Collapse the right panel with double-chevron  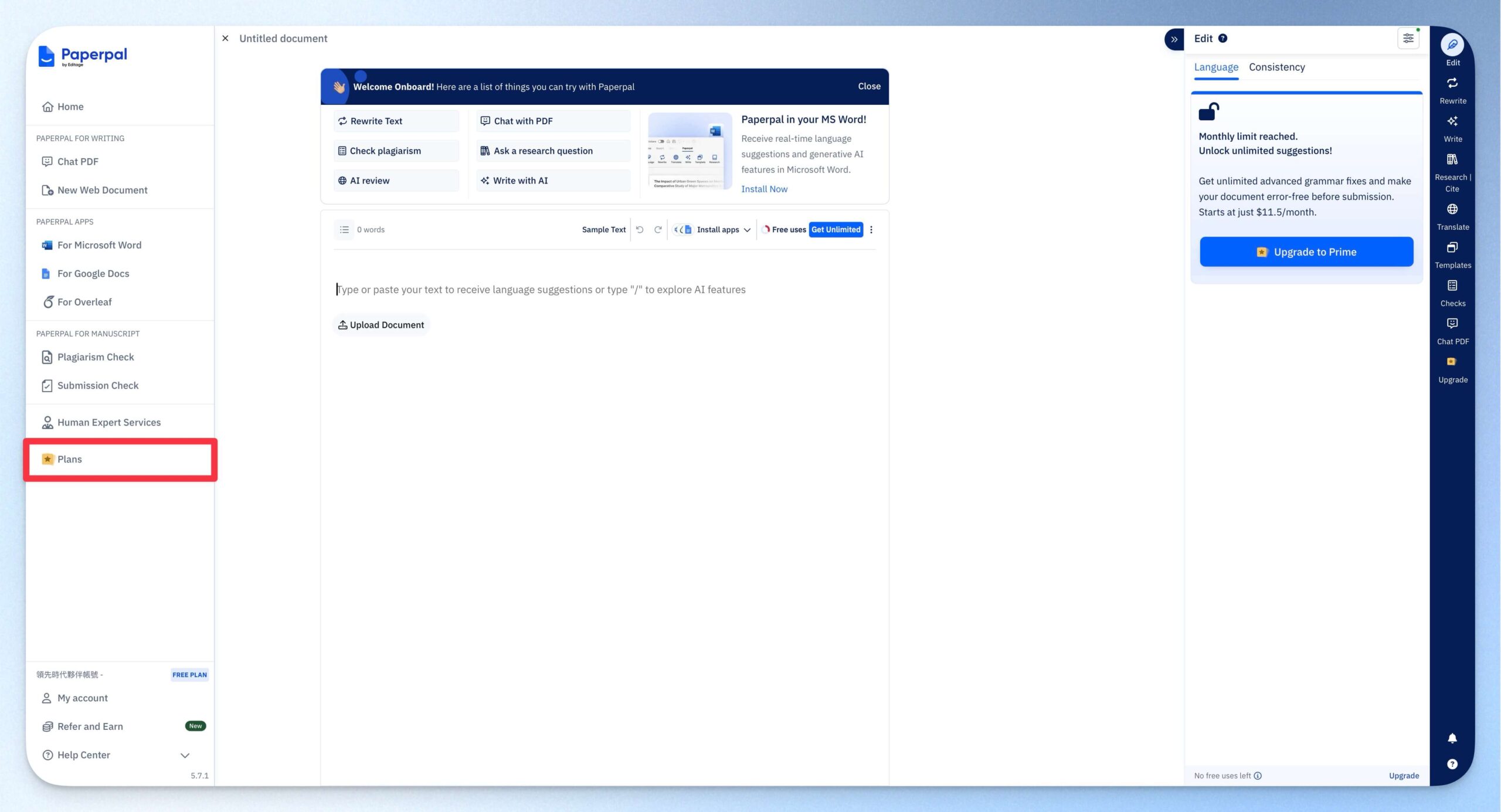[x=1174, y=39]
